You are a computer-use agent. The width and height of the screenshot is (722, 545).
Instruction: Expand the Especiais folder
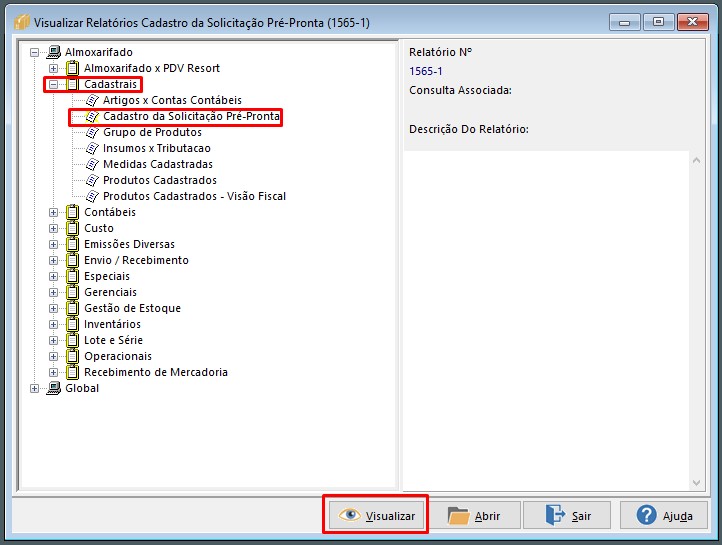click(x=53, y=277)
